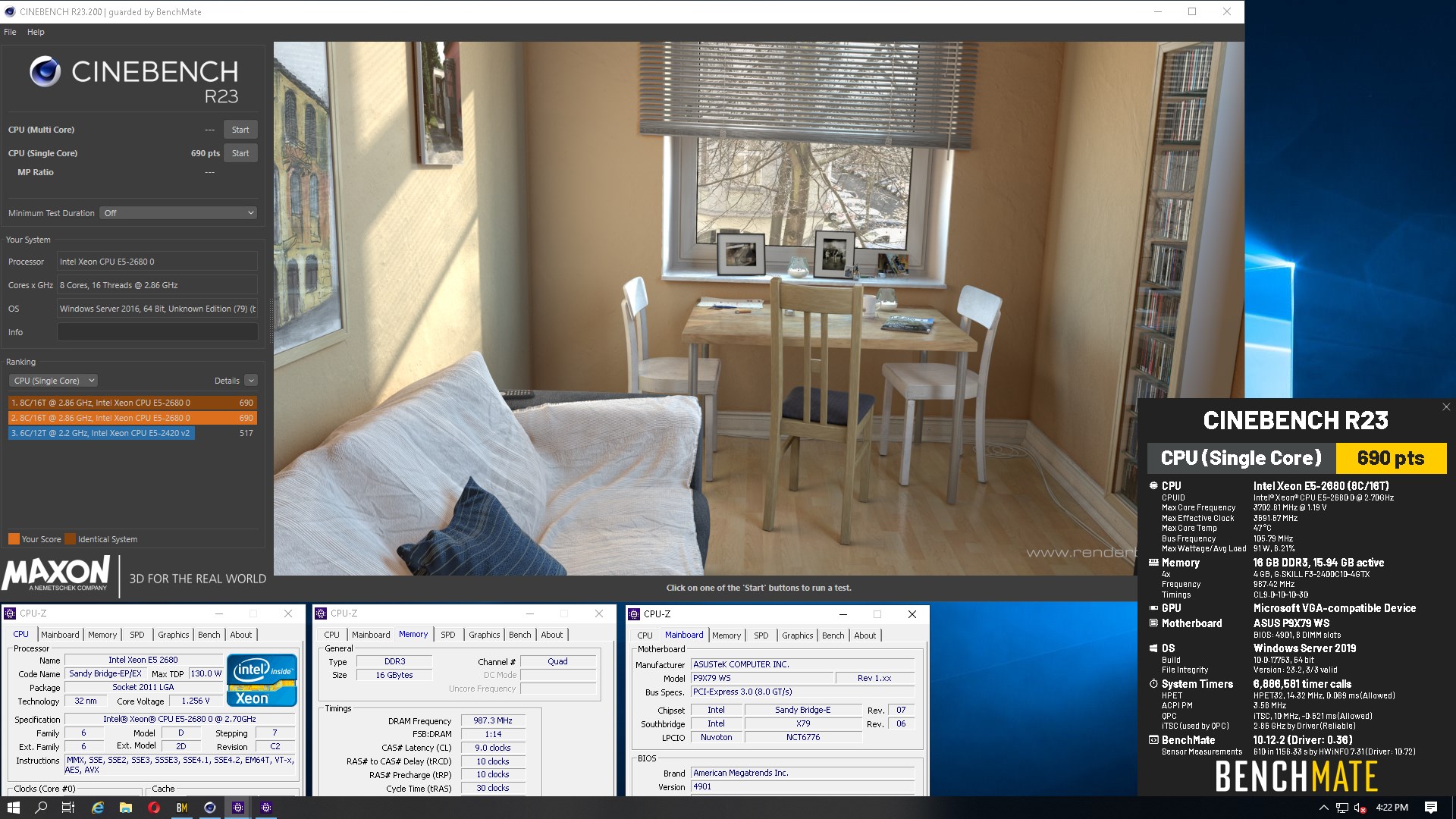This screenshot has width=1456, height=819.
Task: Click the MAXON logo below the ranking list
Action: click(56, 574)
